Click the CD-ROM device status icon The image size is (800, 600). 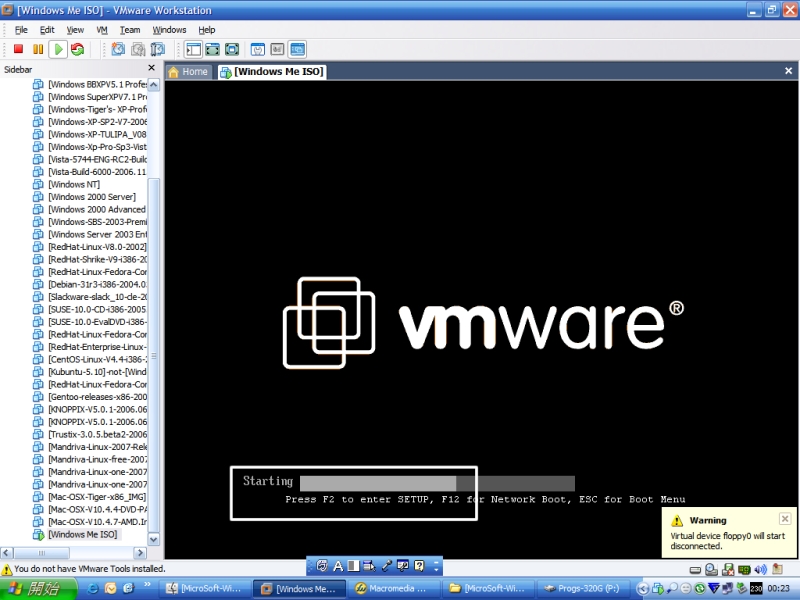[711, 569]
